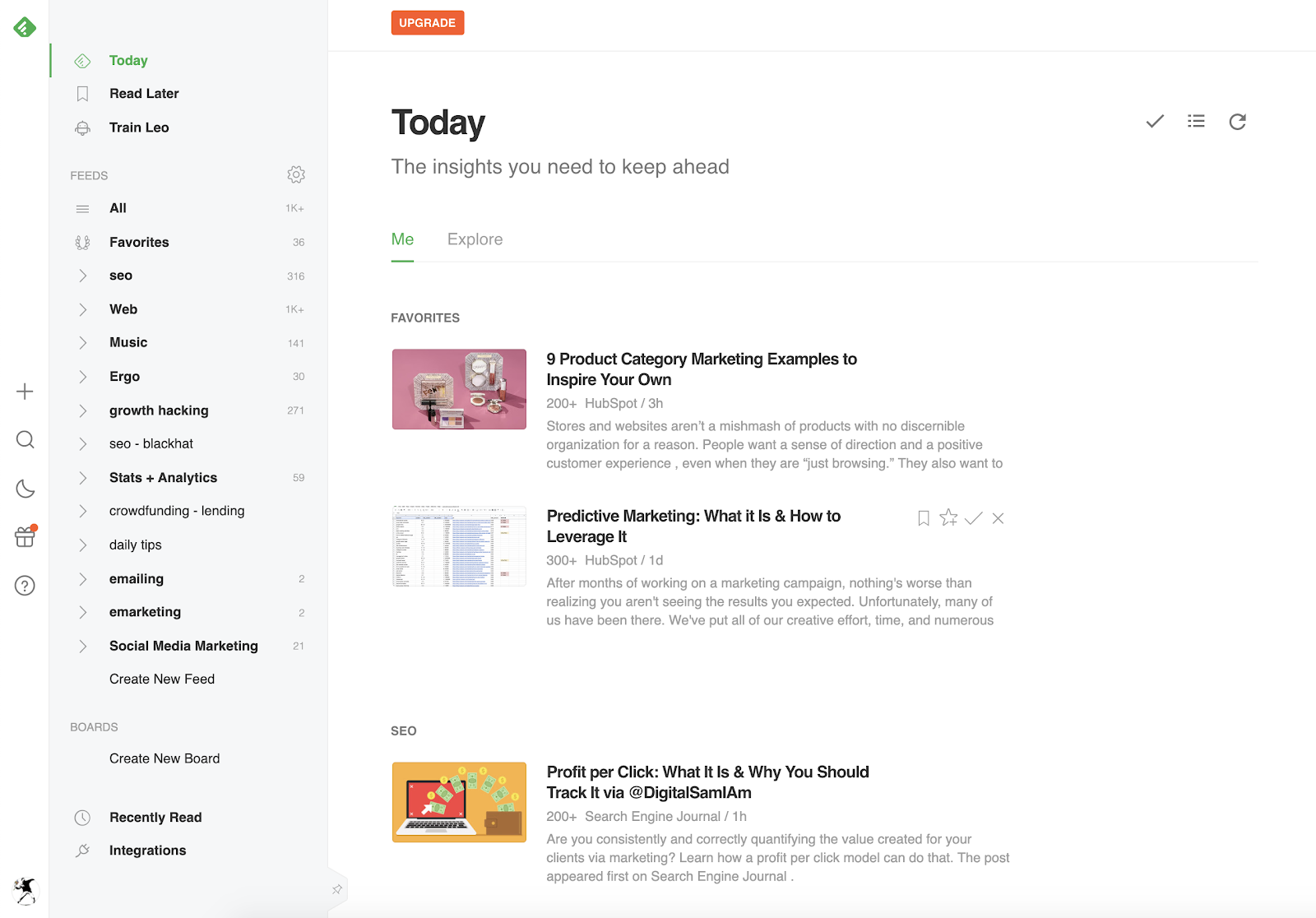
Task: Add content with the plus icon
Action: coord(25,392)
